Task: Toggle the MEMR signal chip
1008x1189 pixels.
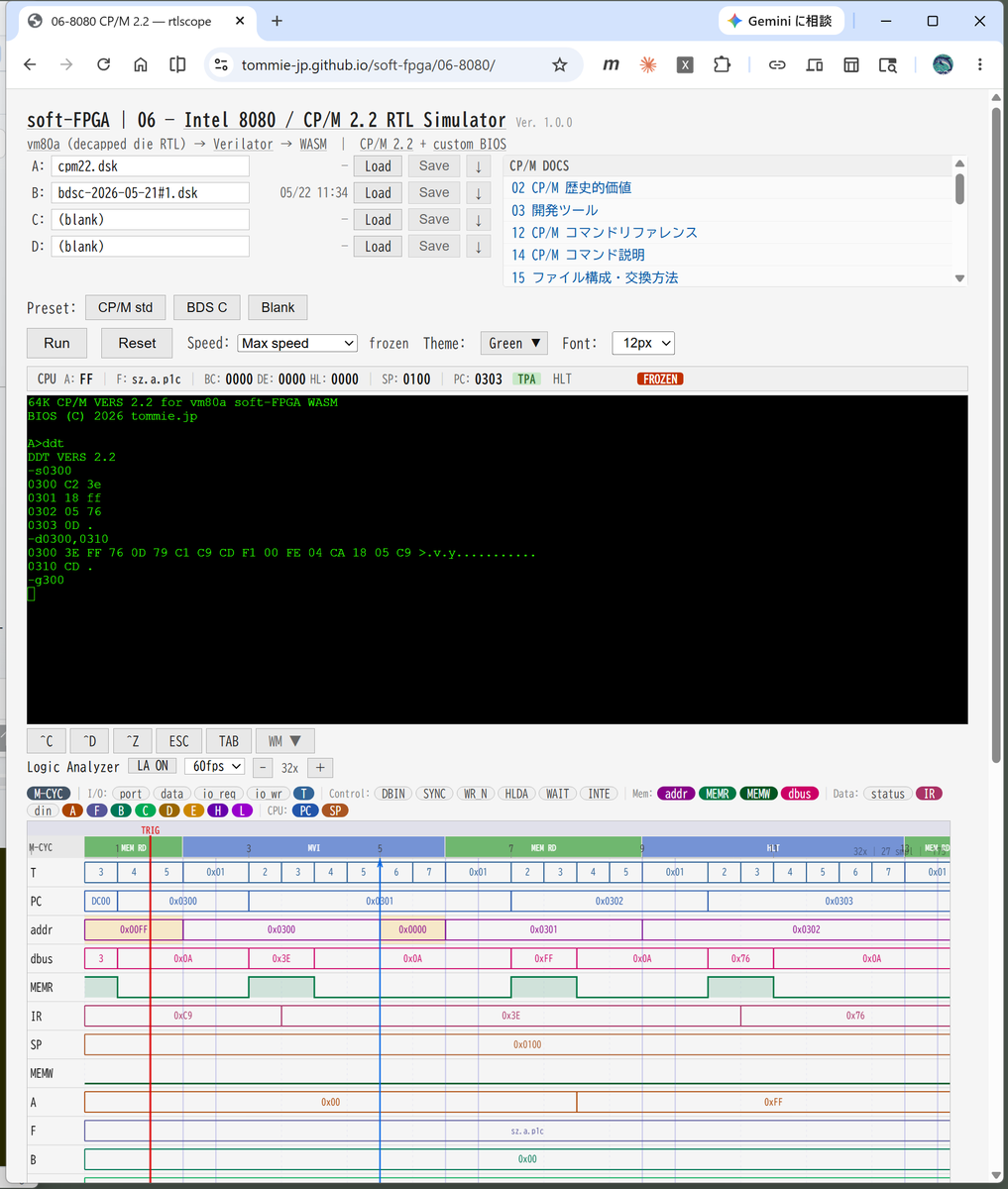Action: pyautogui.click(x=718, y=794)
